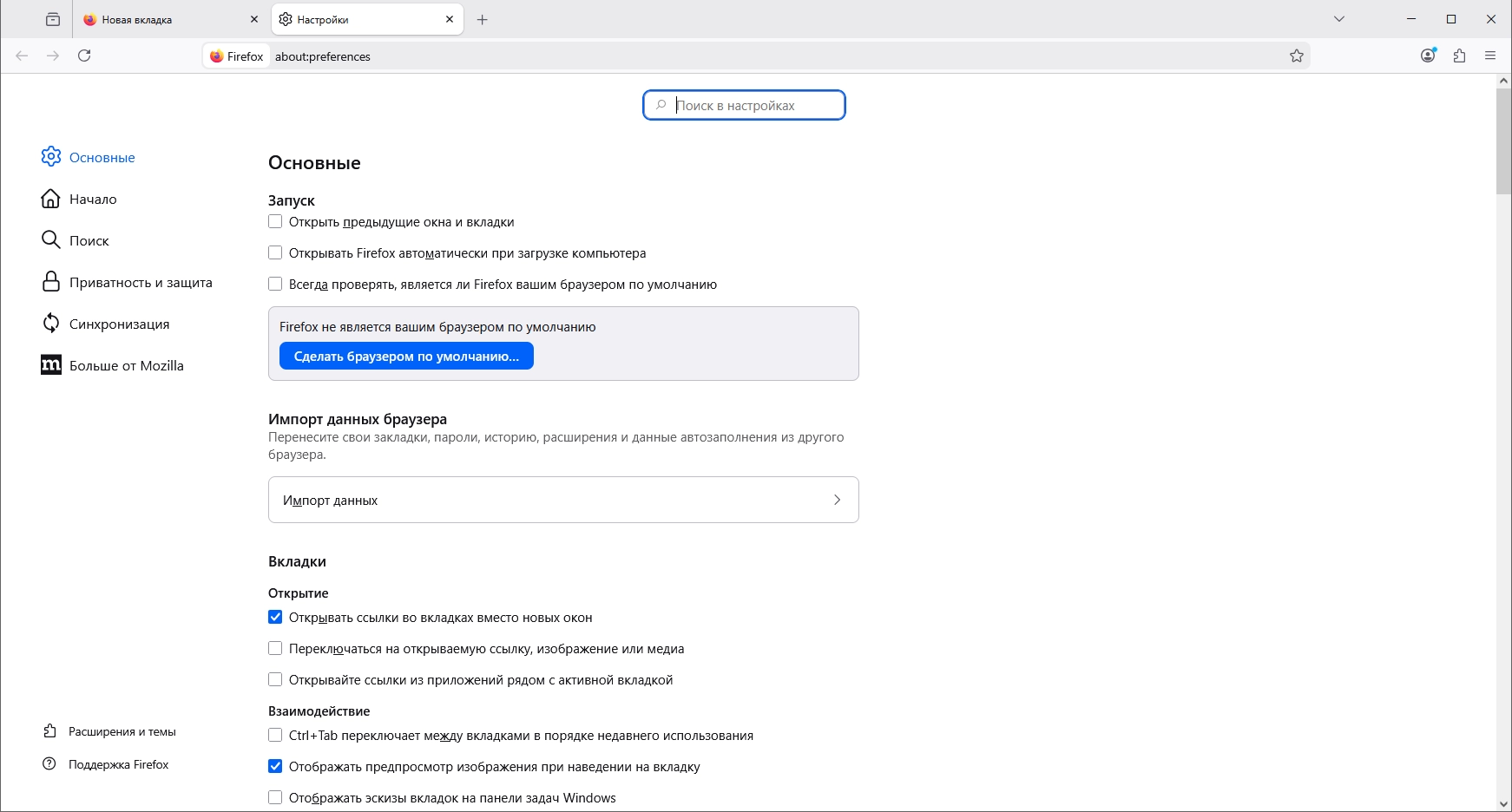
Task: Click the reload page icon
Action: 84,56
